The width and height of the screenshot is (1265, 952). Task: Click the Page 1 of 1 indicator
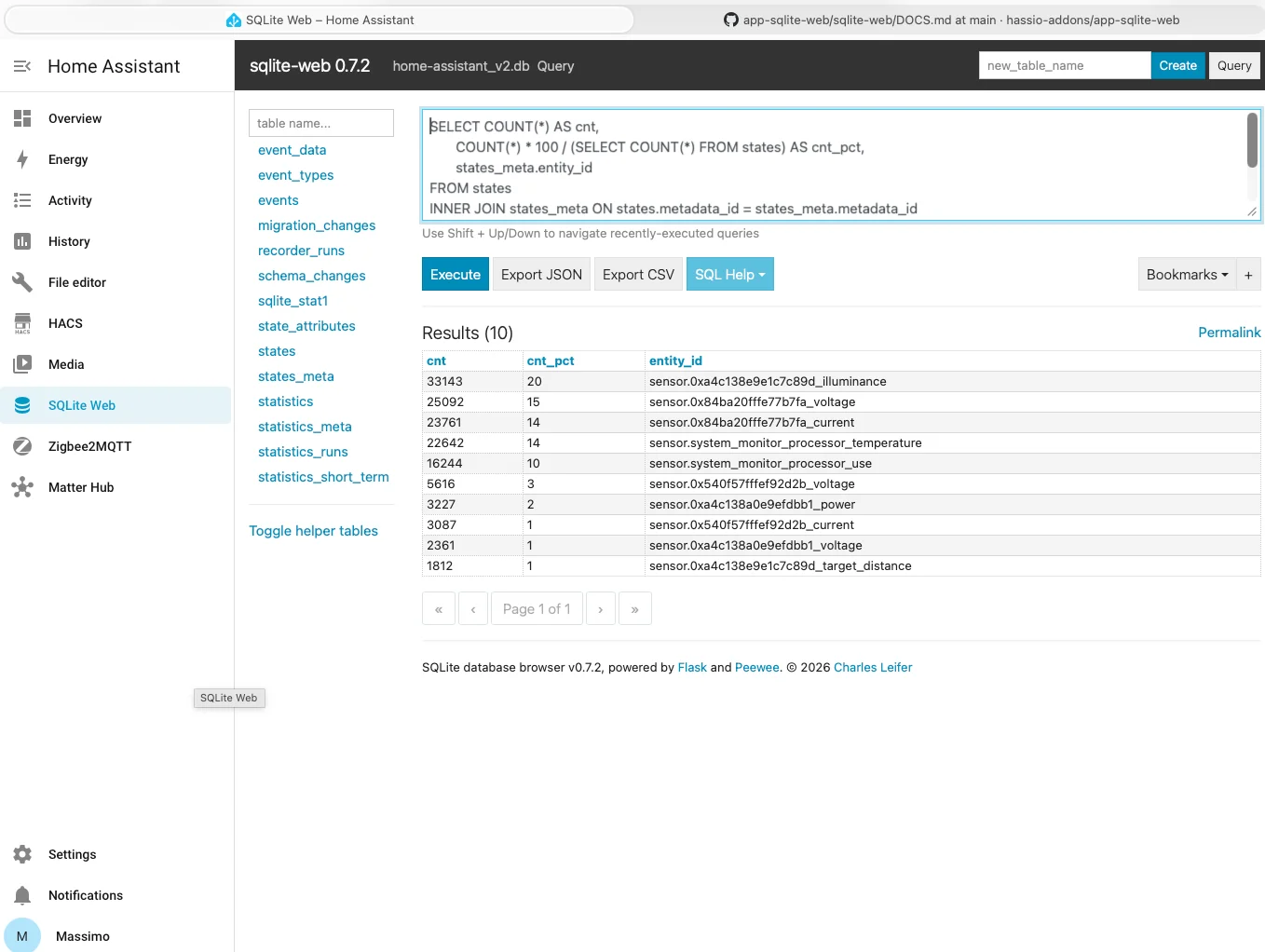(x=537, y=608)
